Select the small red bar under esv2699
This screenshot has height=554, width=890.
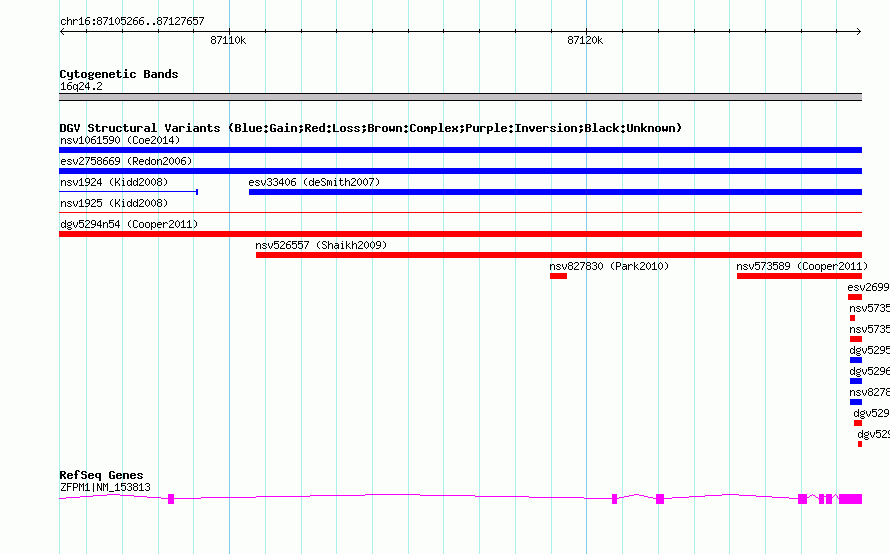click(855, 297)
